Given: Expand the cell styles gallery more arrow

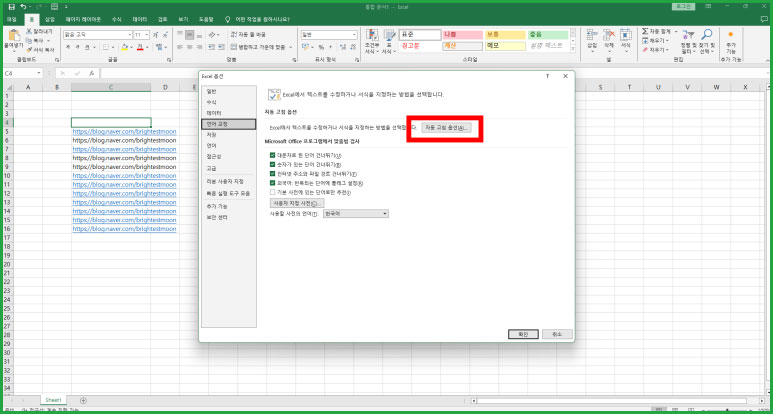Looking at the screenshot, I should (x=573, y=49).
